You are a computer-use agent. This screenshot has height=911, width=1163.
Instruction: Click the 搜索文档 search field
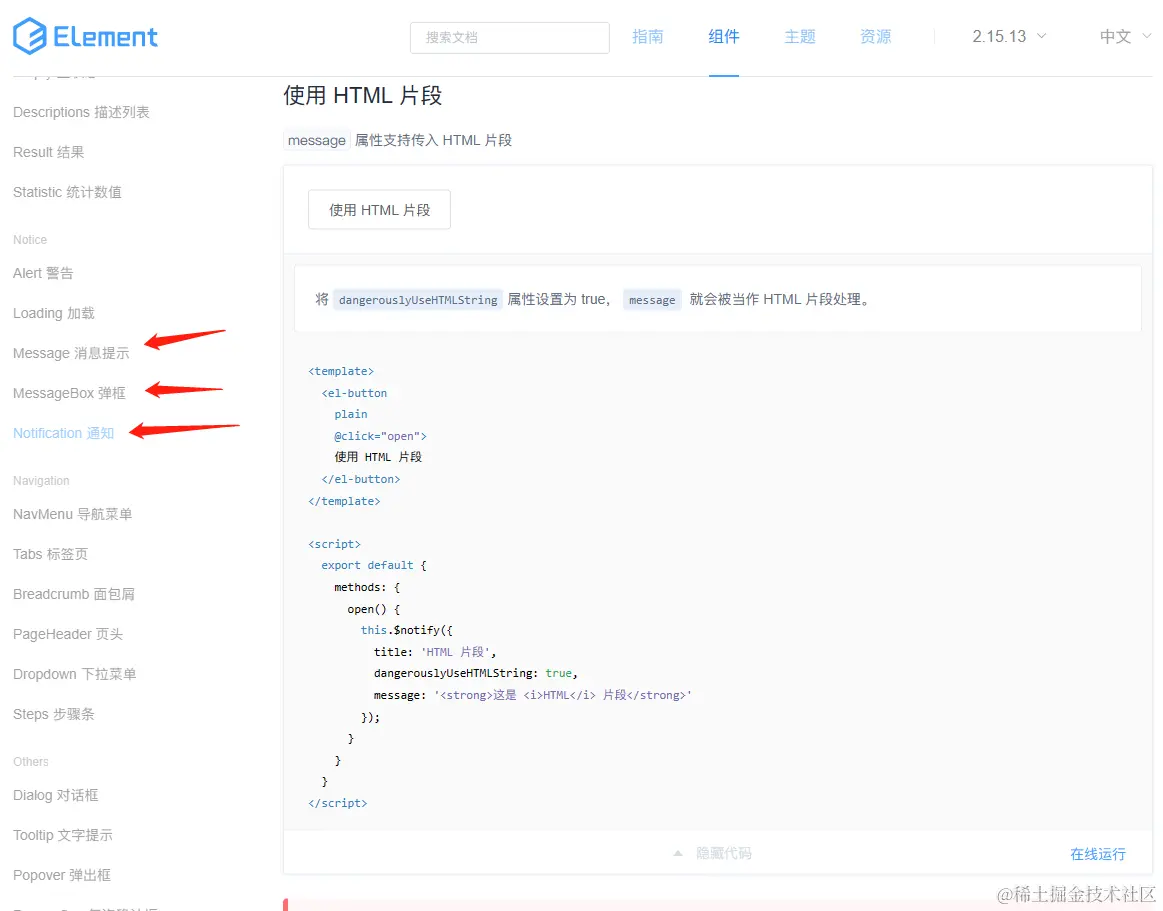tap(509, 37)
